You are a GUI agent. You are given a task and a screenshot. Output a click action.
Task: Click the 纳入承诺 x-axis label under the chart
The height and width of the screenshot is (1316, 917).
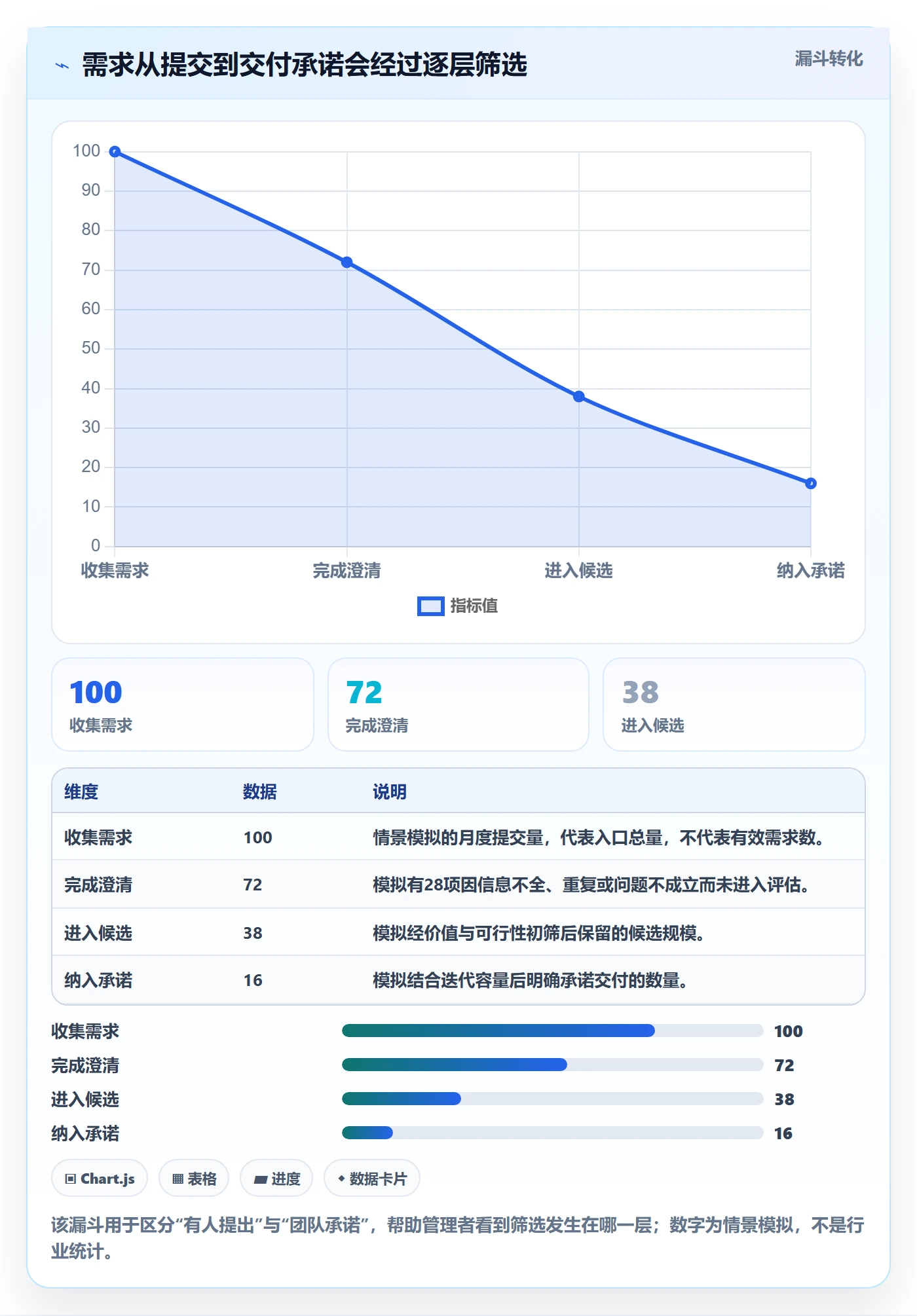tap(811, 570)
